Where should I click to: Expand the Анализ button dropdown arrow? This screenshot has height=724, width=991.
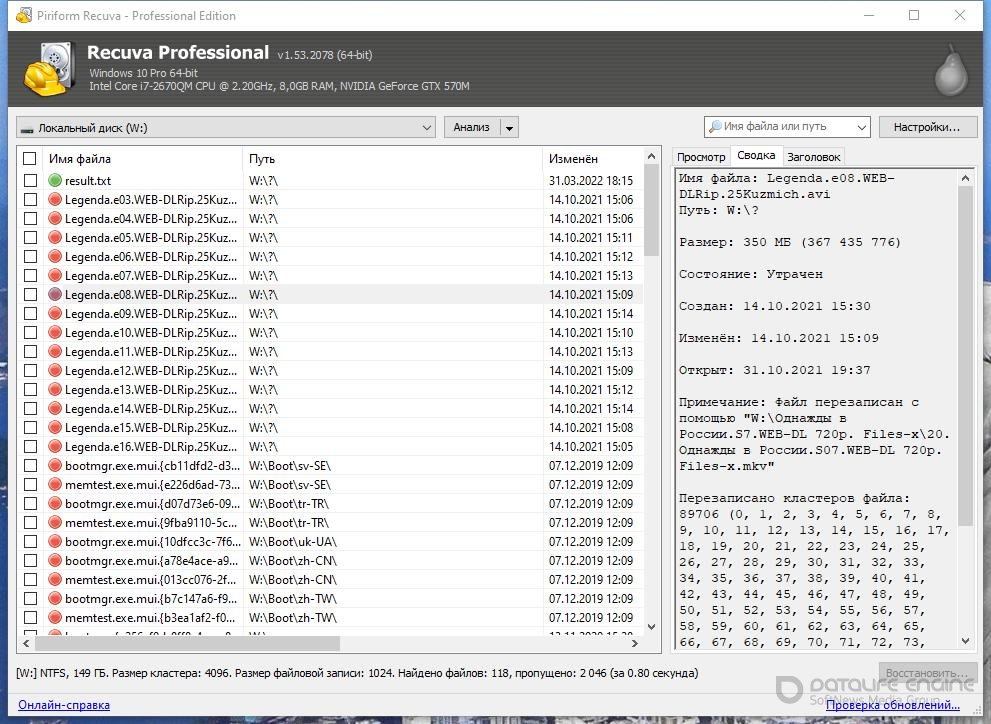click(509, 128)
